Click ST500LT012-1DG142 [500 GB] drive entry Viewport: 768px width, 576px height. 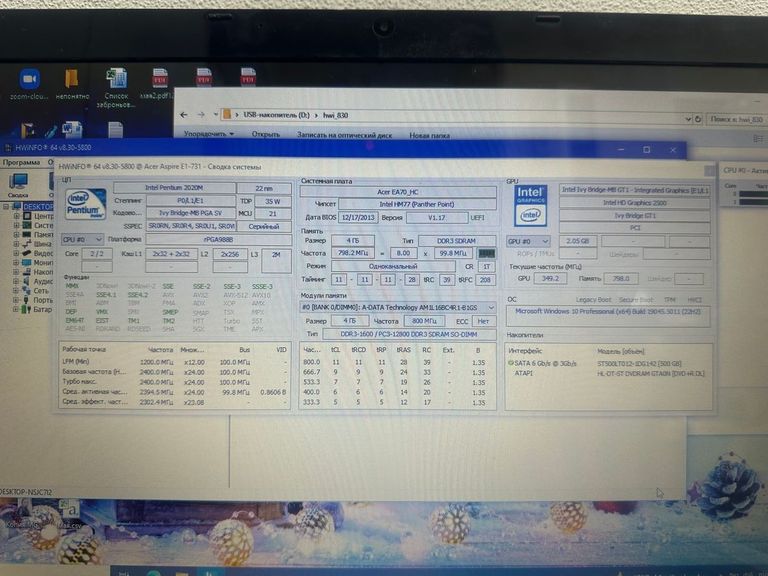point(639,363)
